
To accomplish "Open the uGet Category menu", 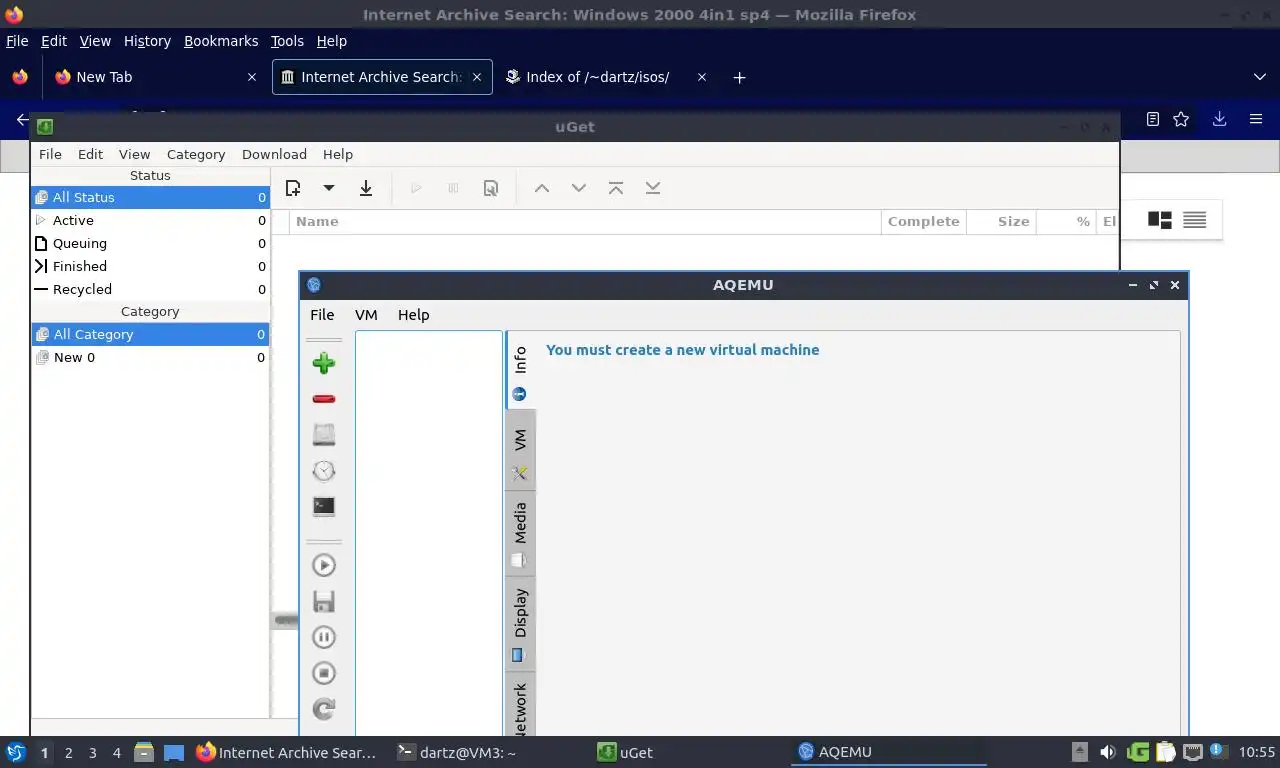I will coord(196,154).
